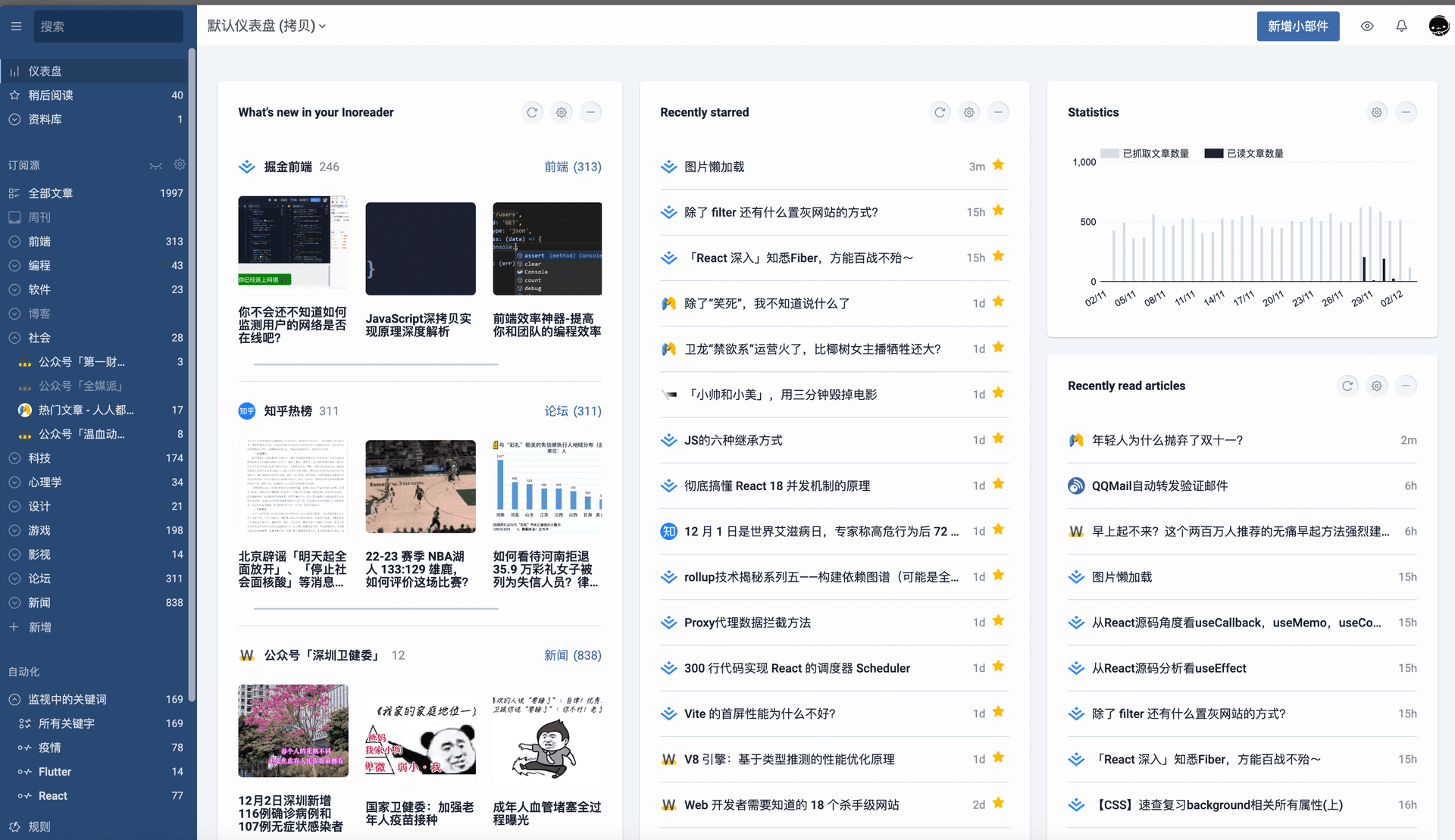
Task: Unstar Proxy代理数据拦截方法 article
Action: point(998,621)
